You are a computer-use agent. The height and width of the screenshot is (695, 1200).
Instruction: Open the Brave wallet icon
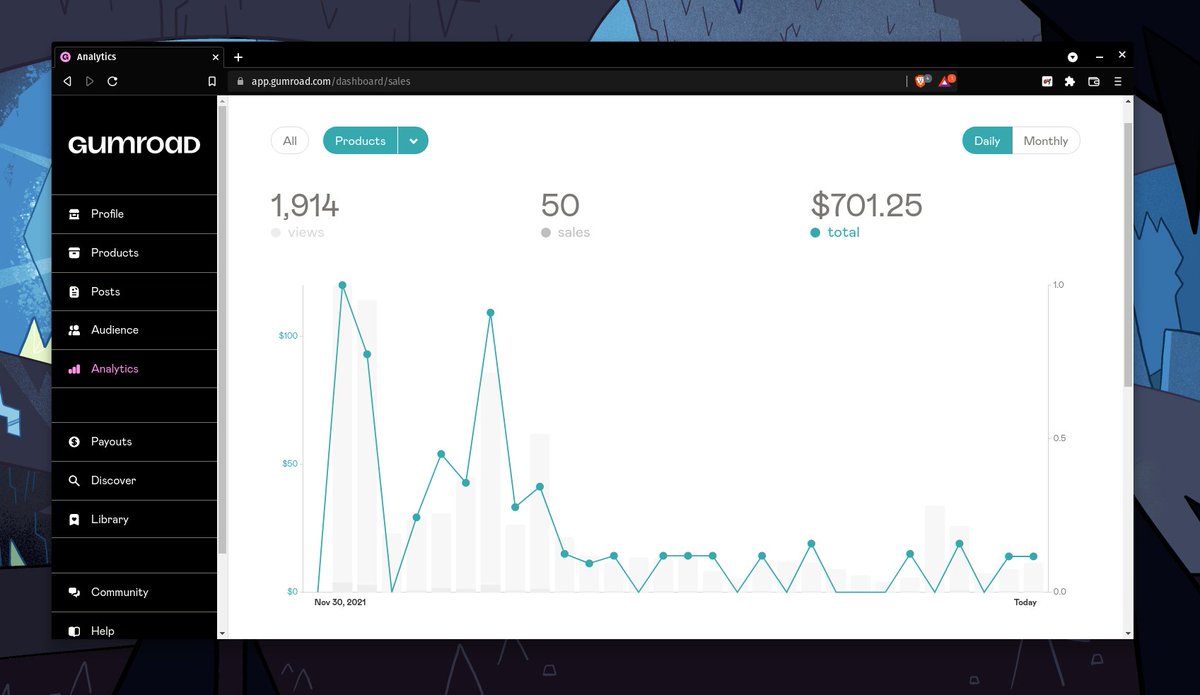[x=1094, y=81]
